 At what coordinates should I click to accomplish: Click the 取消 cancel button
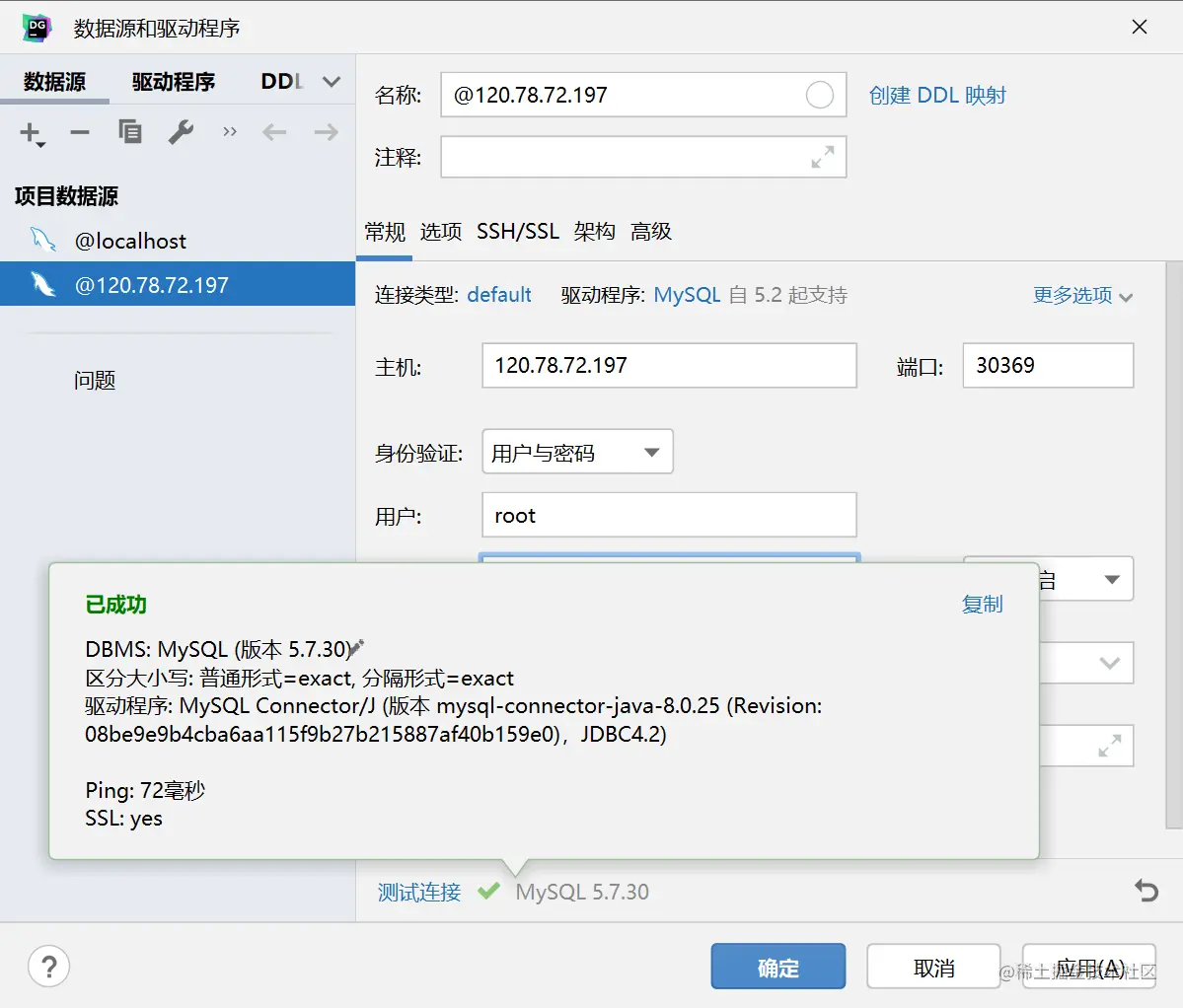tap(933, 967)
